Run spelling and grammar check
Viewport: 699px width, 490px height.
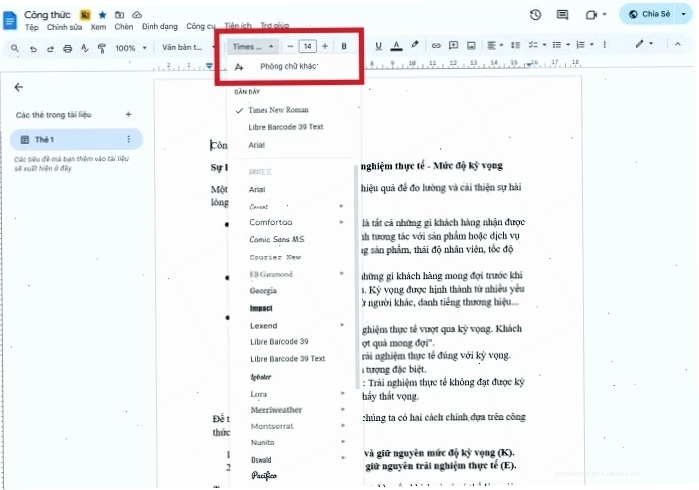[x=85, y=48]
